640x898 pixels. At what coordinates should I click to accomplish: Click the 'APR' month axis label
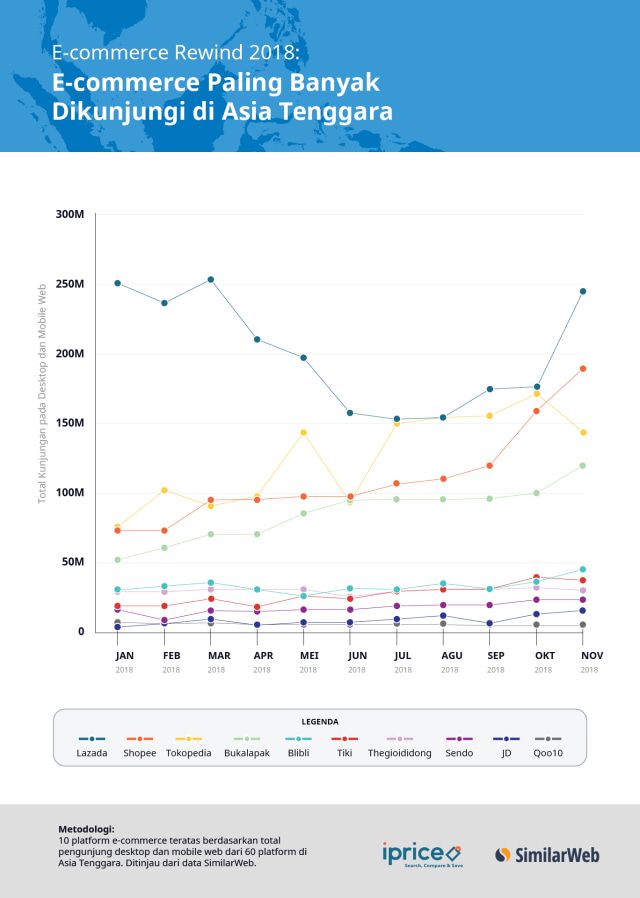pyautogui.click(x=263, y=656)
